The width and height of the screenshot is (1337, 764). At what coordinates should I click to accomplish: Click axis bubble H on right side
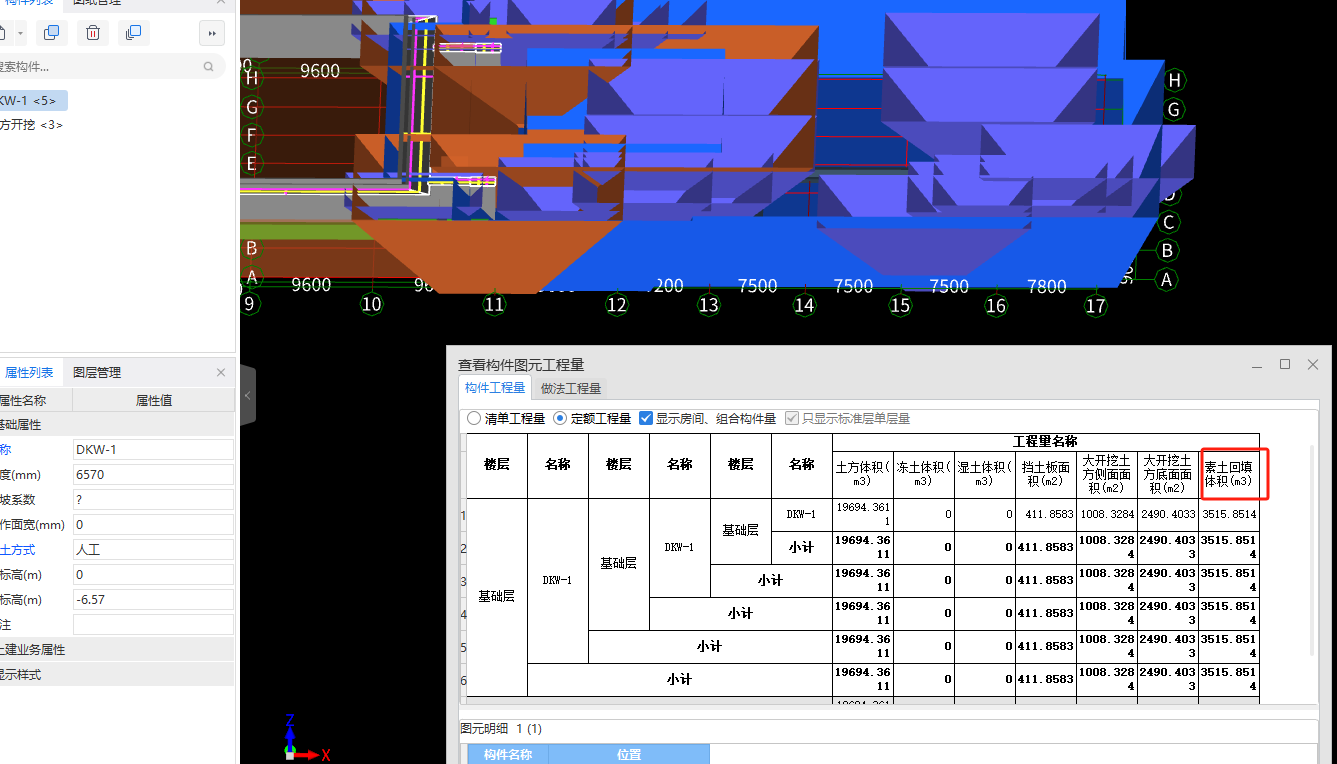[1175, 80]
